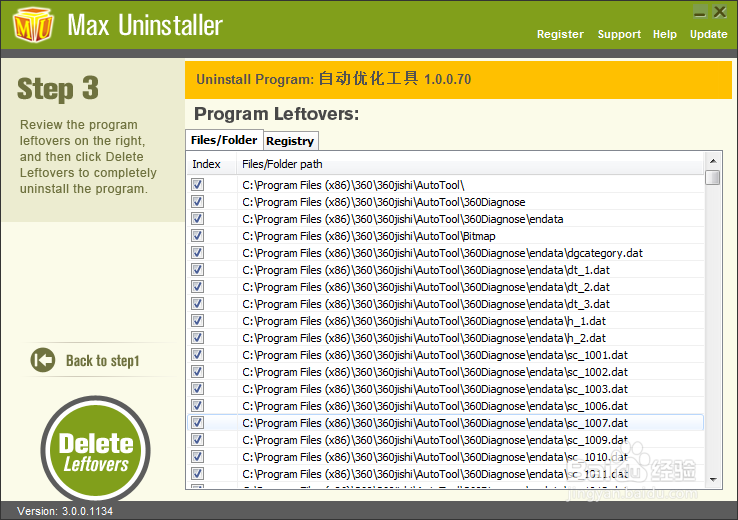This screenshot has height=520, width=738.
Task: Toggle the dt_3.dat checkbox
Action: (198, 303)
